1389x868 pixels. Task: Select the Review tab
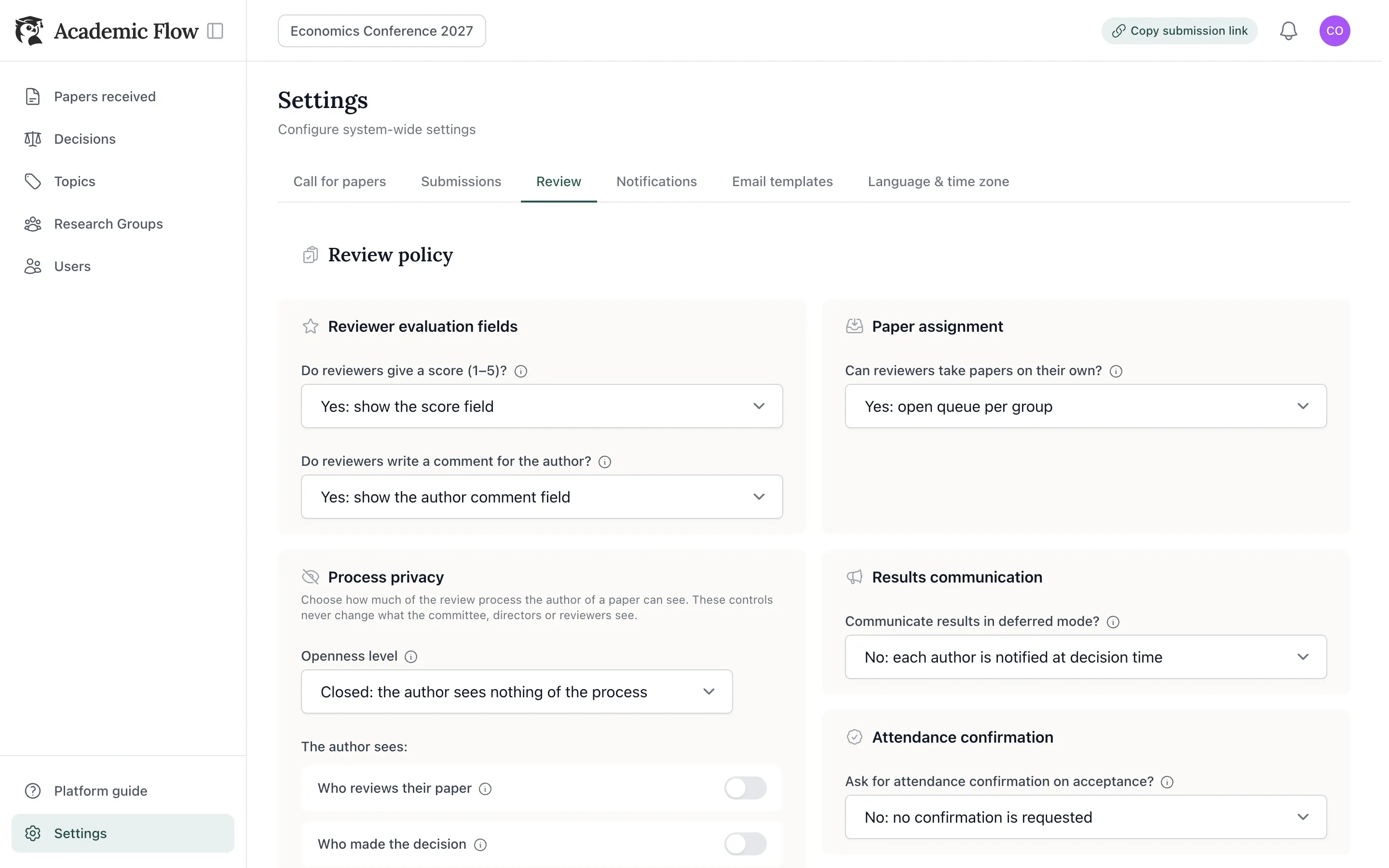(558, 181)
